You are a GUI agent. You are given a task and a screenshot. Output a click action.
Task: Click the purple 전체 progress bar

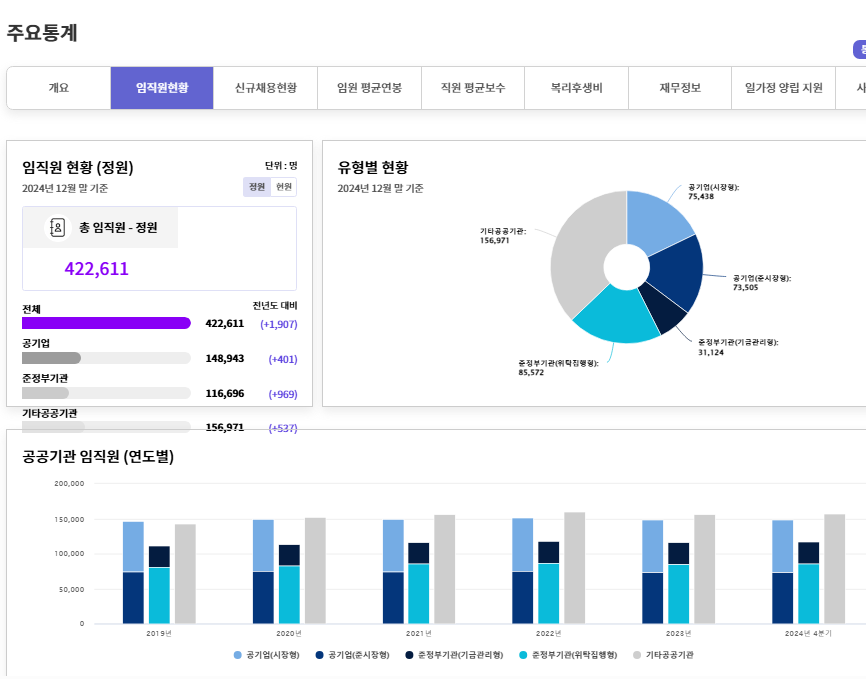(107, 322)
